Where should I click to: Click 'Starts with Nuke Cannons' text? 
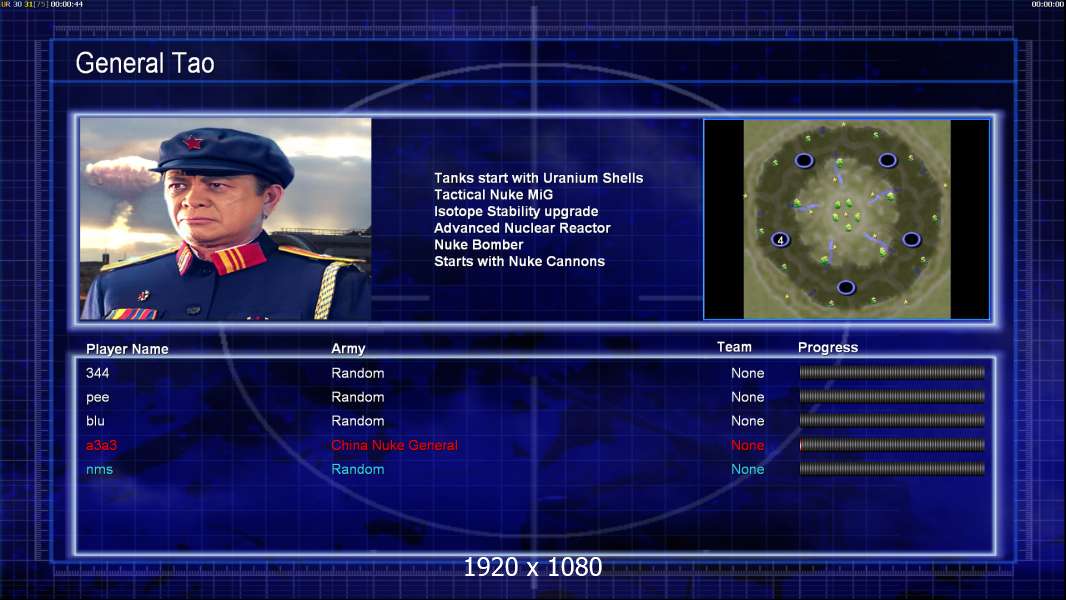coord(519,262)
